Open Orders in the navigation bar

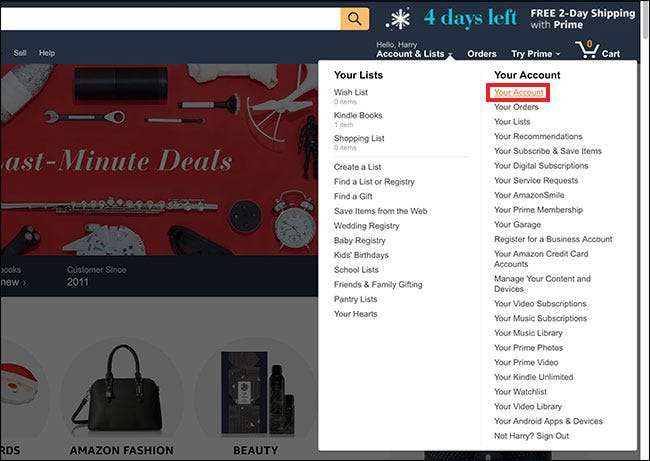click(x=482, y=54)
